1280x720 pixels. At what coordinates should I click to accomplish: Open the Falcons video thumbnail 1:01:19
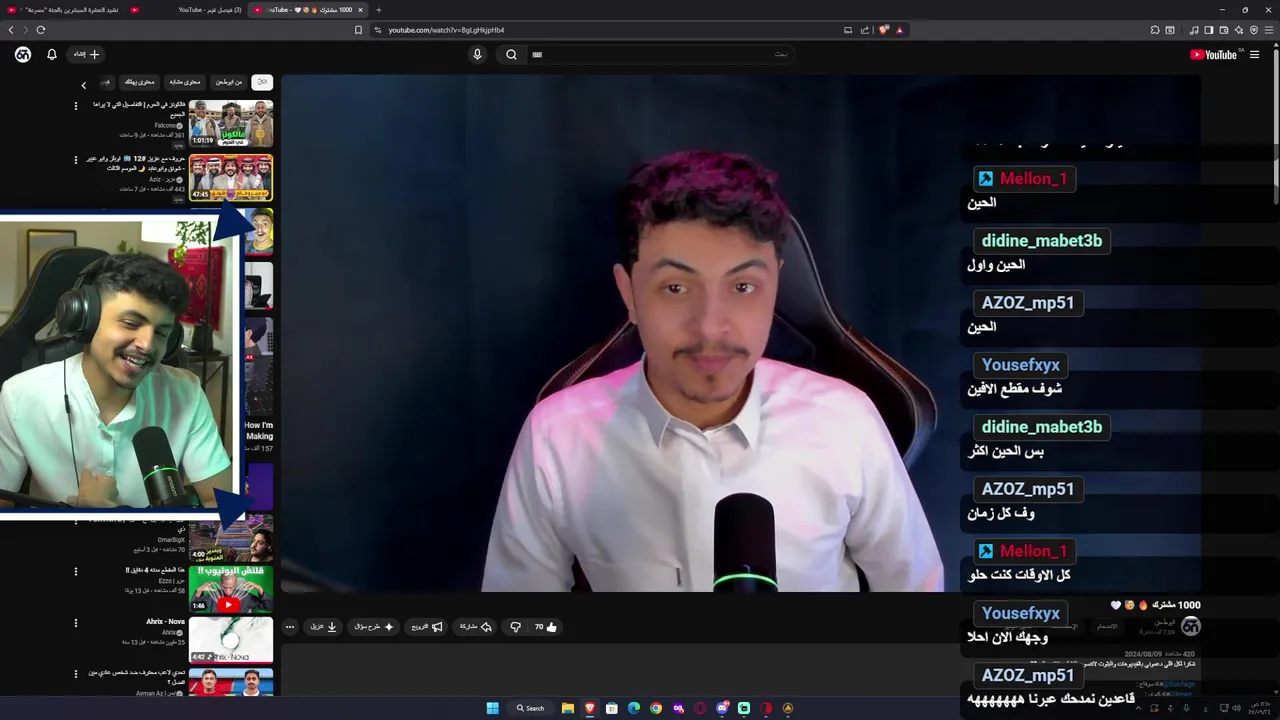(231, 123)
